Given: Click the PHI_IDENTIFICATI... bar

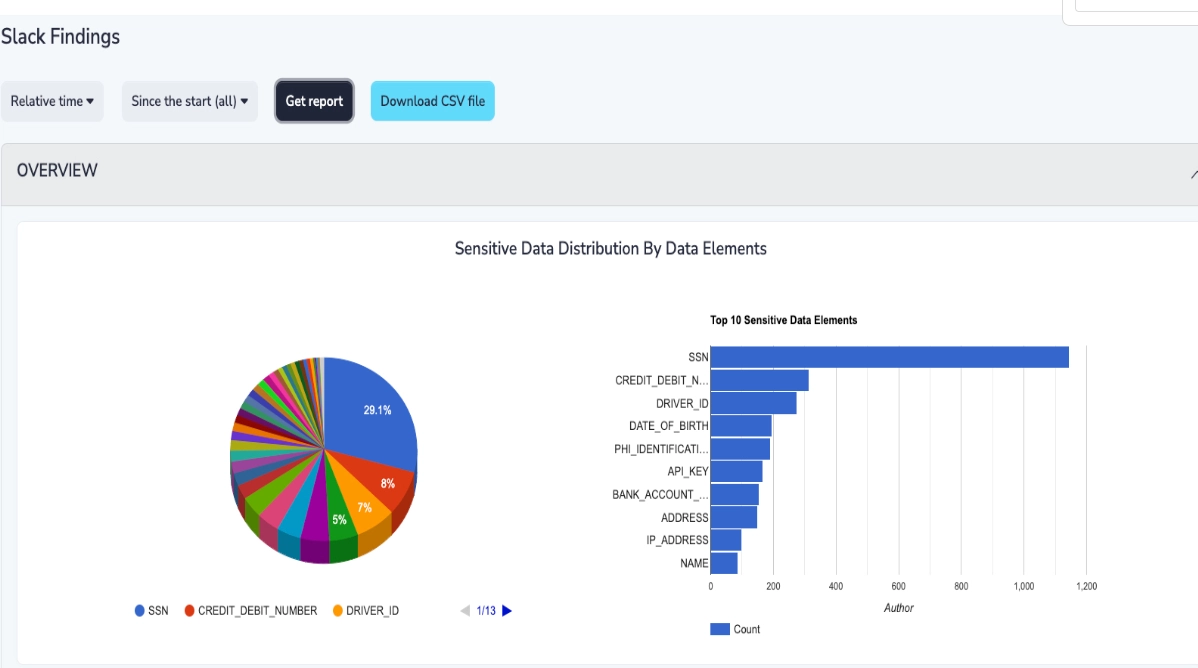Looking at the screenshot, I should (x=740, y=449).
